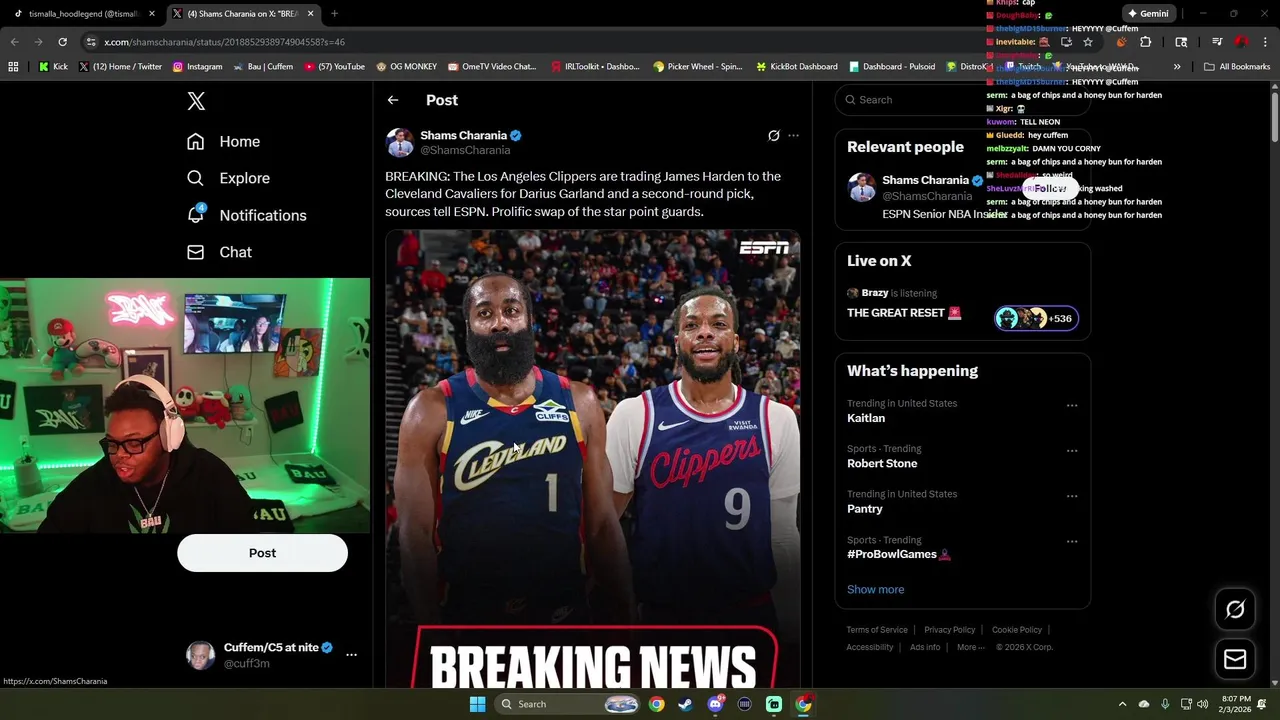Open the Gemini button in Chrome
Screen dimensions: 1280x720
coord(1147,14)
